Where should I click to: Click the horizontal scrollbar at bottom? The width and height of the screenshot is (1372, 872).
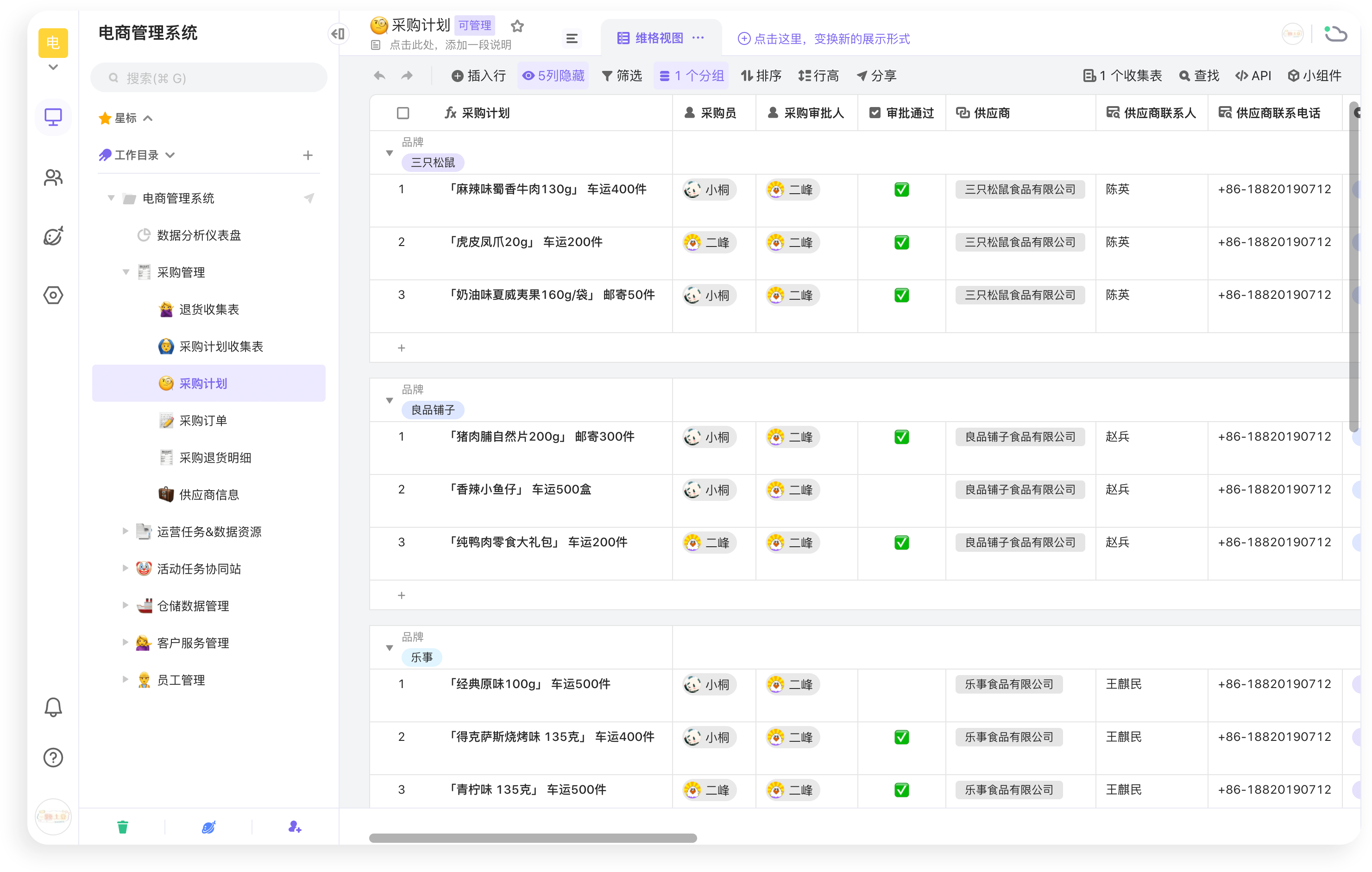533,838
